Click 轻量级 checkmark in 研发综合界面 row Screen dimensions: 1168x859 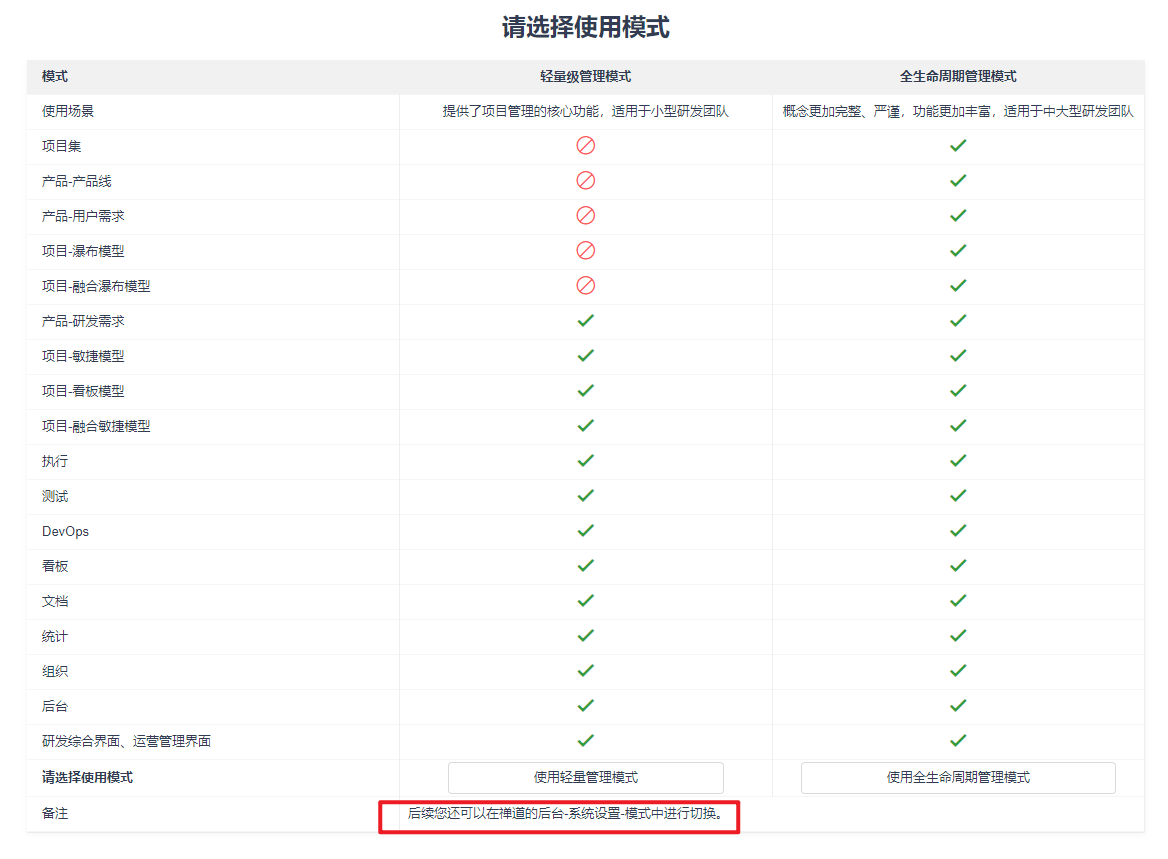pos(585,741)
